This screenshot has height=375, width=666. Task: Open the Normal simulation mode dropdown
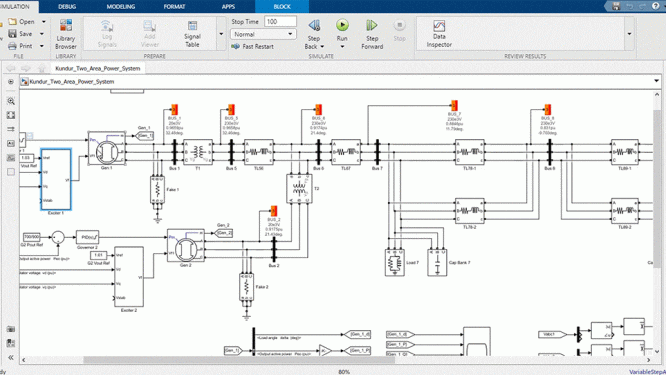[x=263, y=34]
